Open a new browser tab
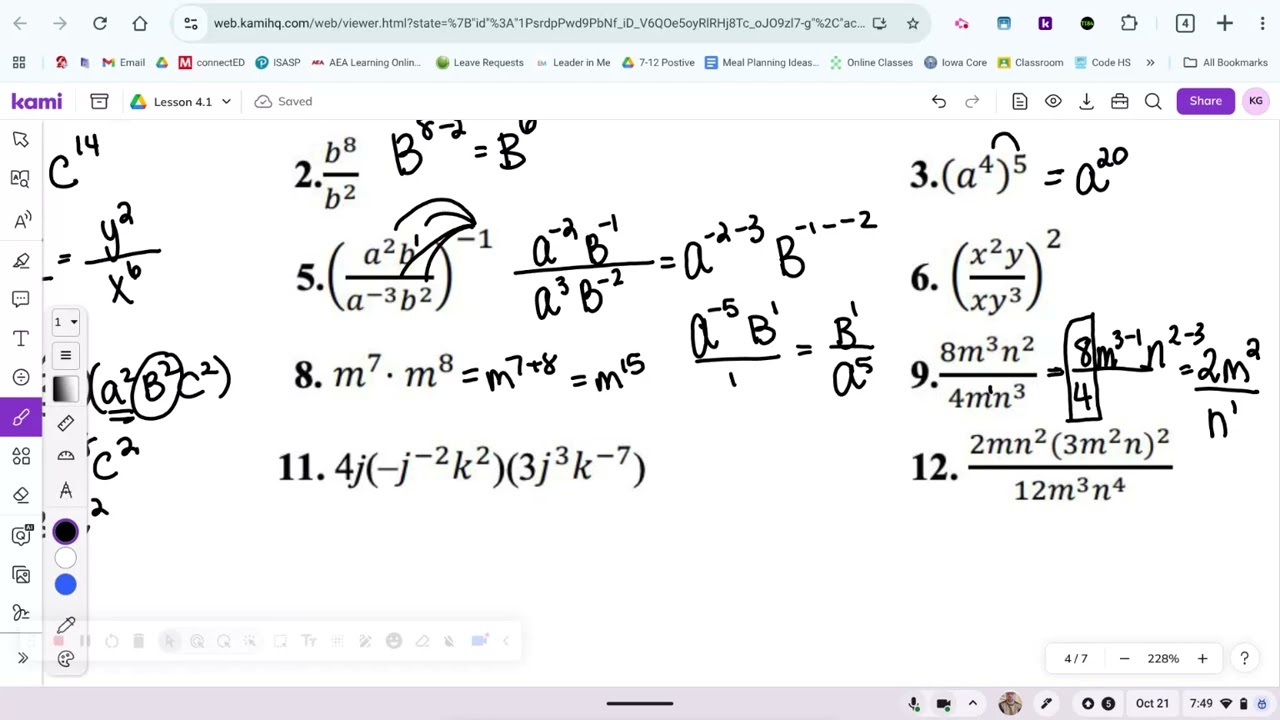This screenshot has height=720, width=1280. pos(1225,23)
